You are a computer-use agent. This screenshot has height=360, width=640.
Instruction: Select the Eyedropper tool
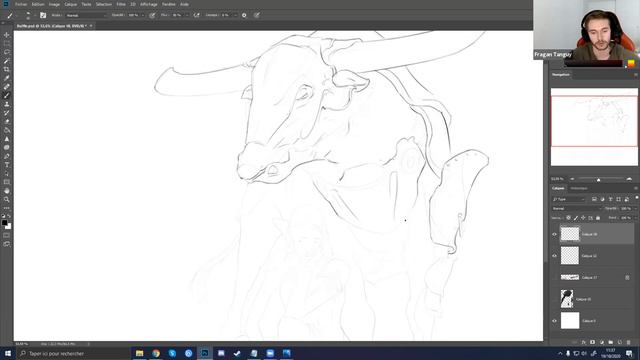[x=7, y=78]
